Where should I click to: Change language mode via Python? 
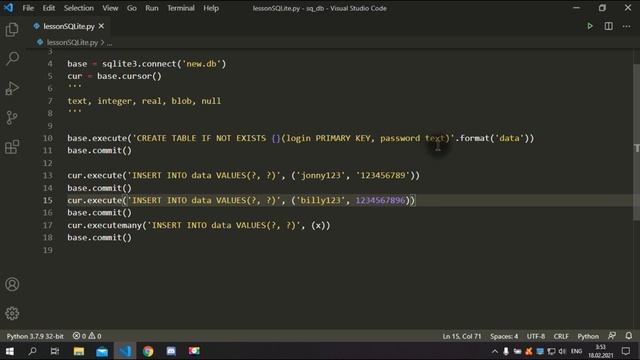click(x=588, y=336)
